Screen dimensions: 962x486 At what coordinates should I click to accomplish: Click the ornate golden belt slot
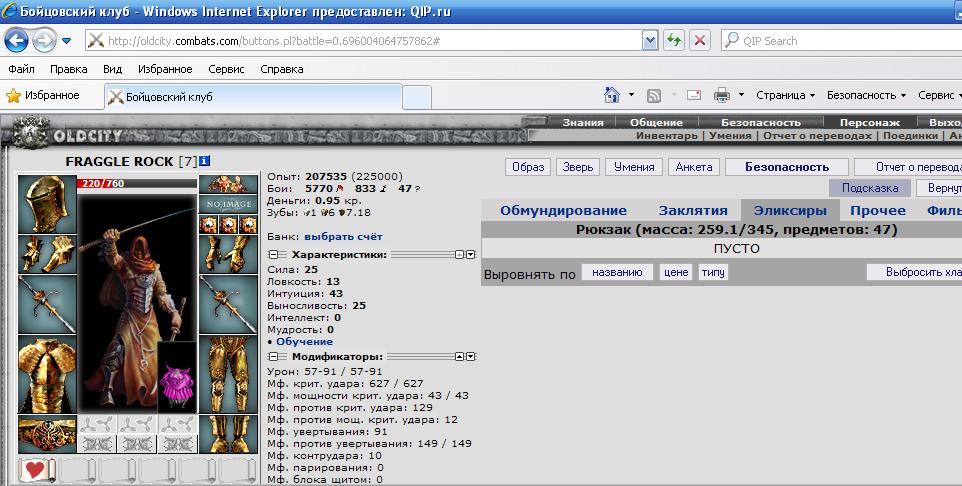47,434
